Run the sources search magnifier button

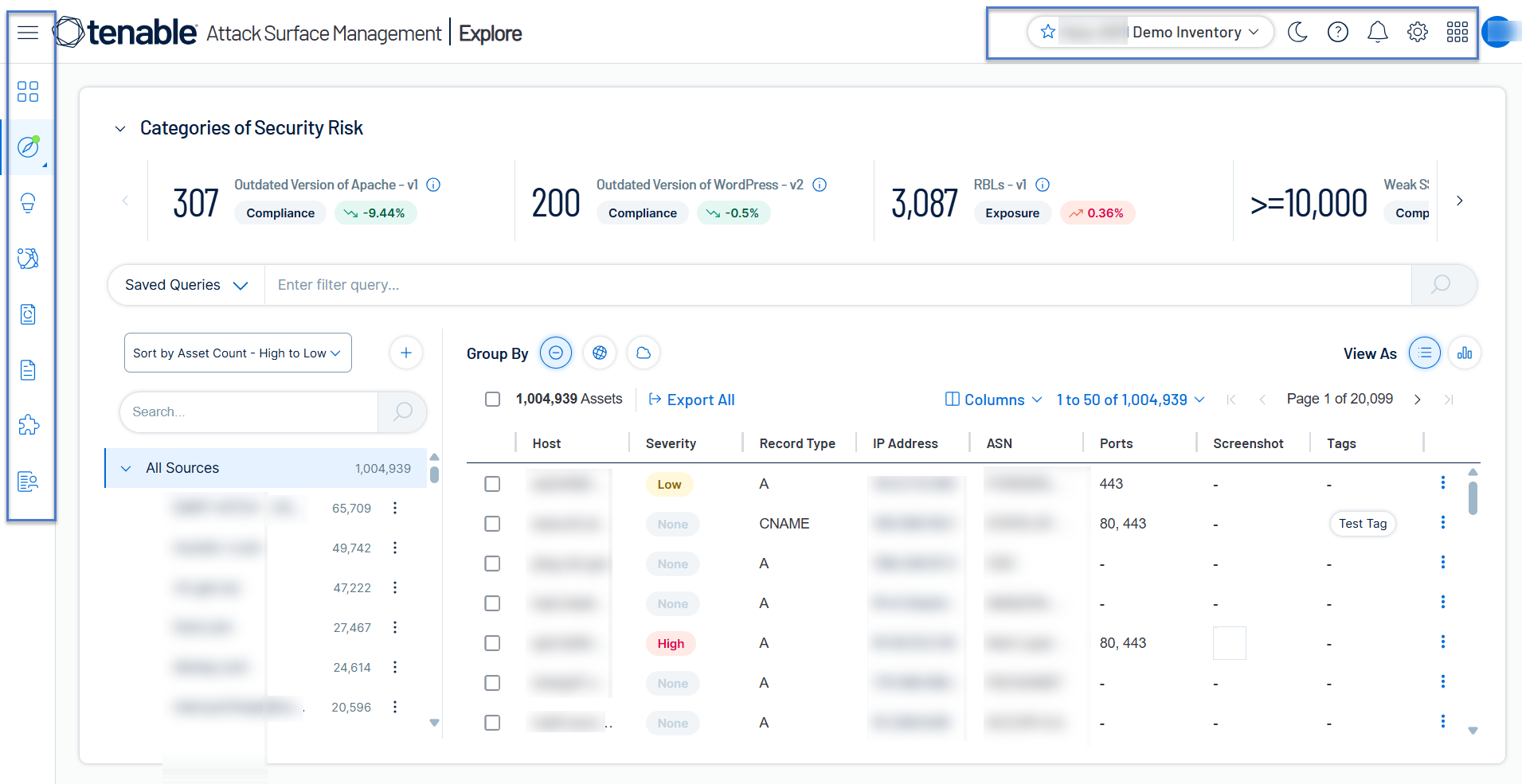coord(402,412)
